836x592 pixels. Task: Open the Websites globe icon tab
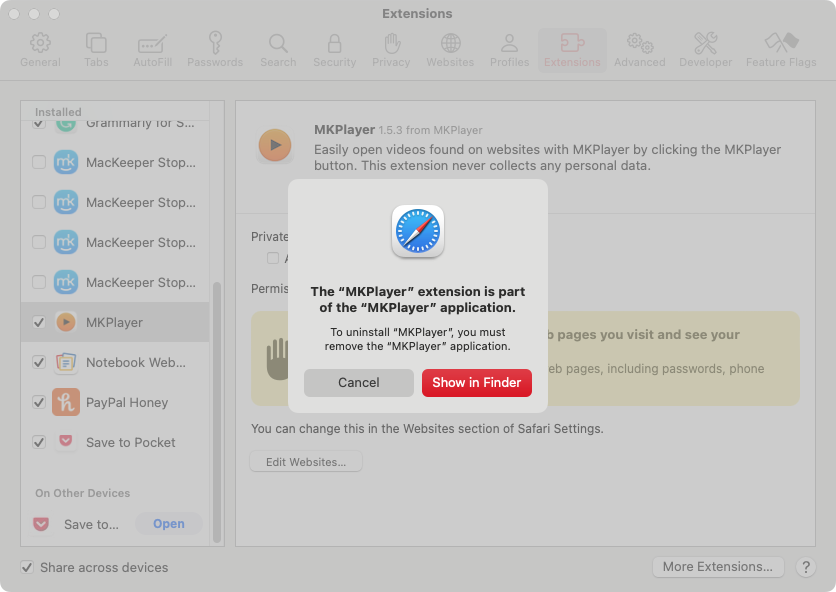coord(450,50)
